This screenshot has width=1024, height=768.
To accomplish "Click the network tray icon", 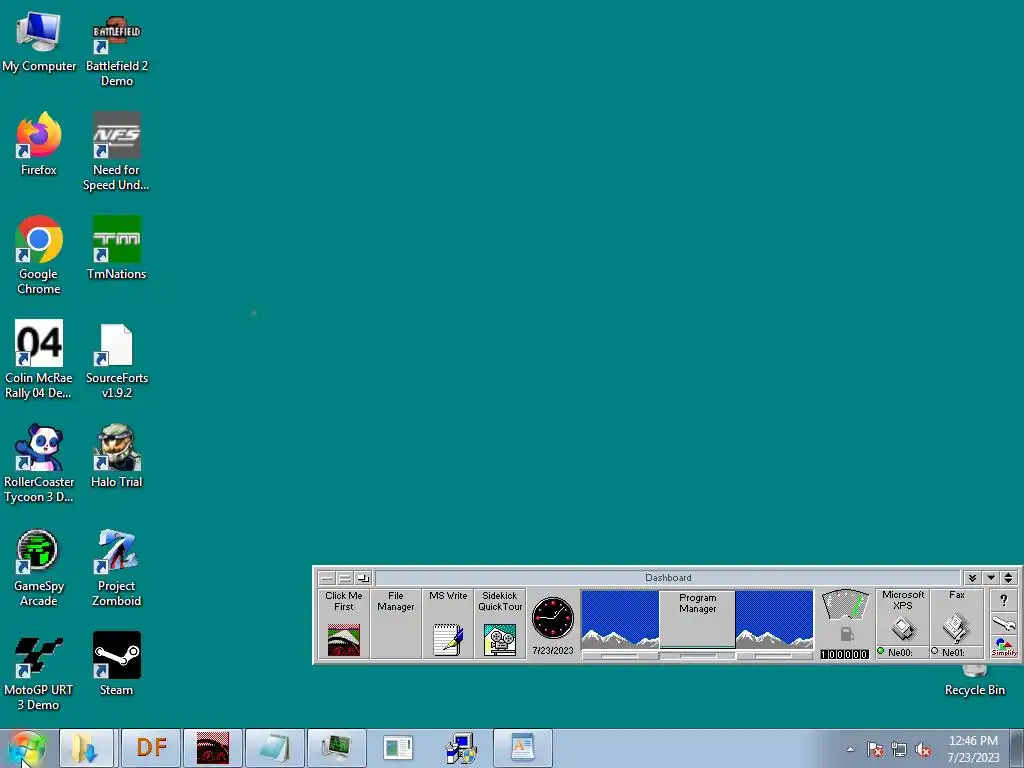I will point(899,749).
